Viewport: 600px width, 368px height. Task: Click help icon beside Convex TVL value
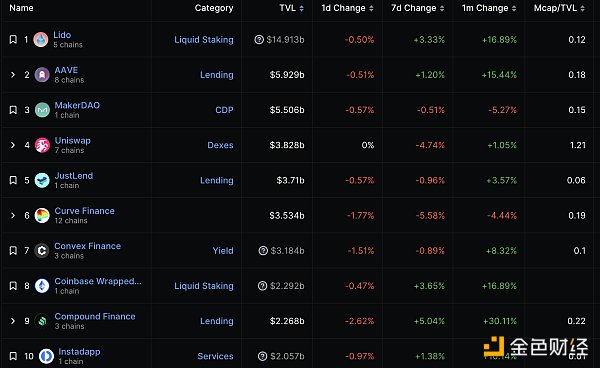[263, 251]
